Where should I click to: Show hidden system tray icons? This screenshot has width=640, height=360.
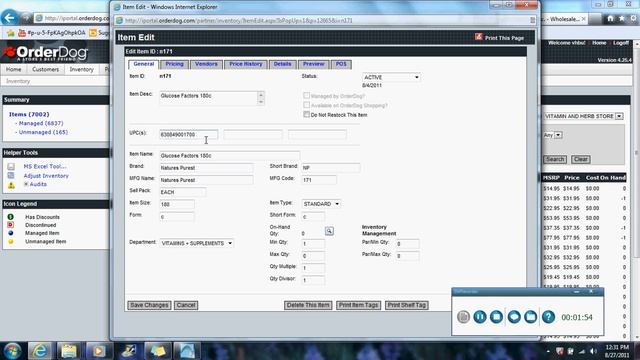pos(548,351)
